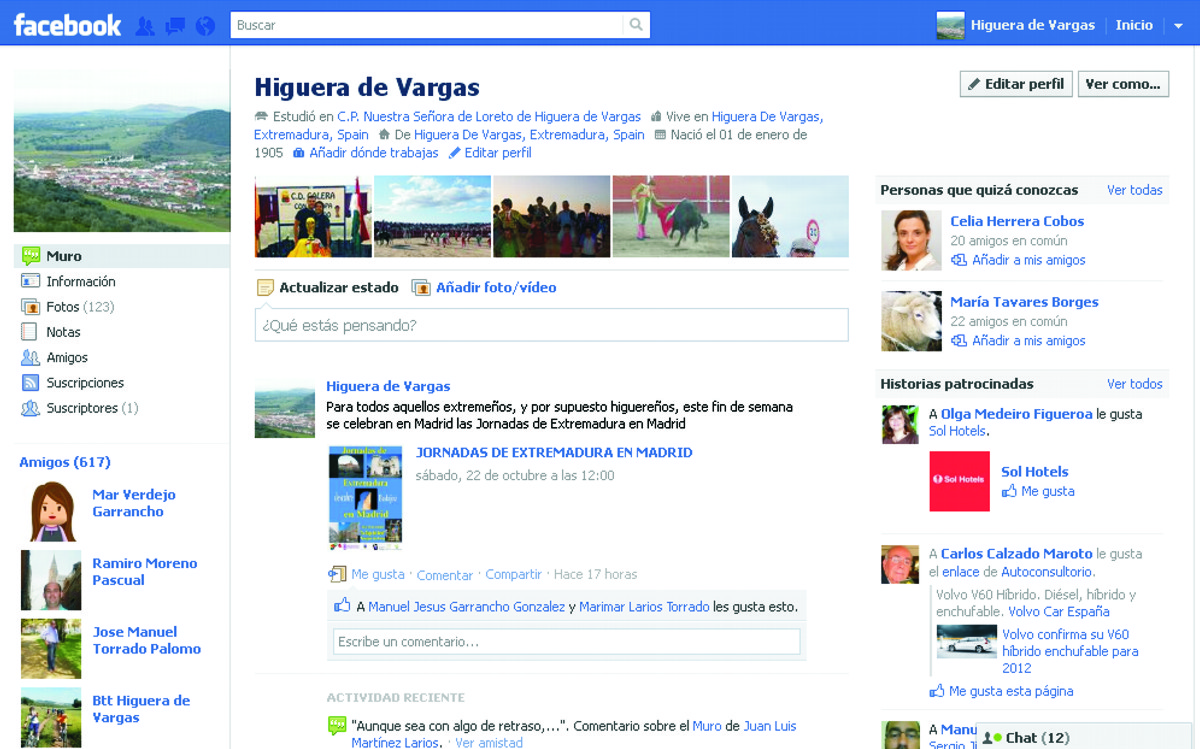Open Suscriptores (1) in the sidebar
Viewport: 1200px width, 749px height.
(x=92, y=408)
